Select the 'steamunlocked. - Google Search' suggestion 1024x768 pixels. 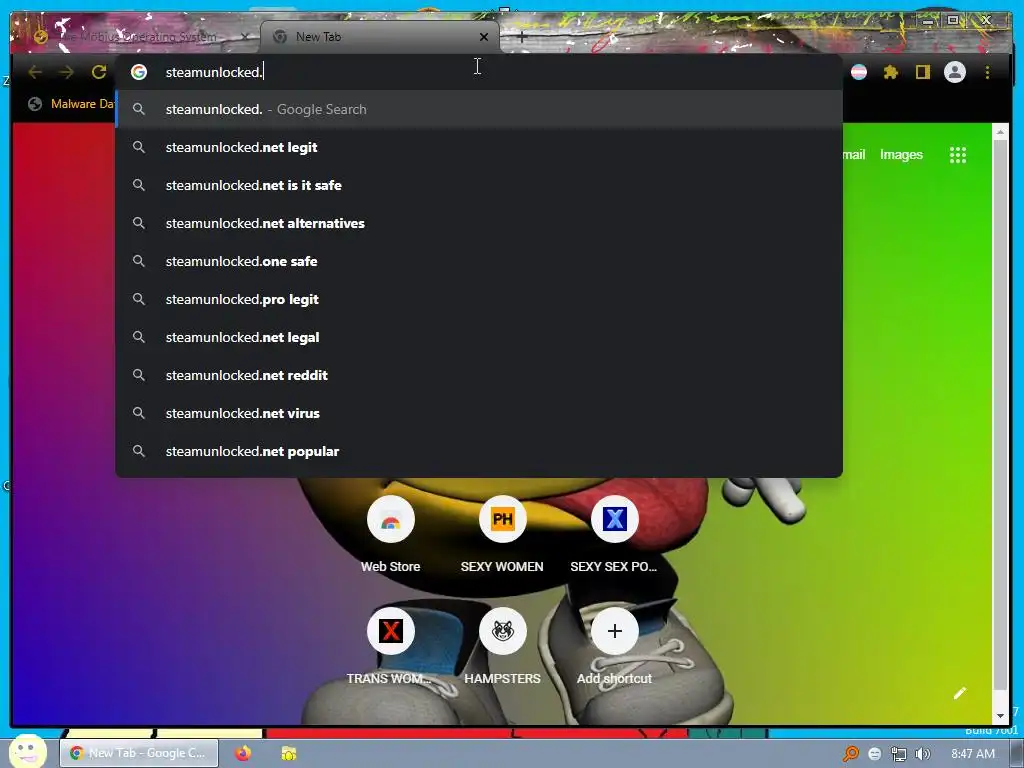point(479,109)
